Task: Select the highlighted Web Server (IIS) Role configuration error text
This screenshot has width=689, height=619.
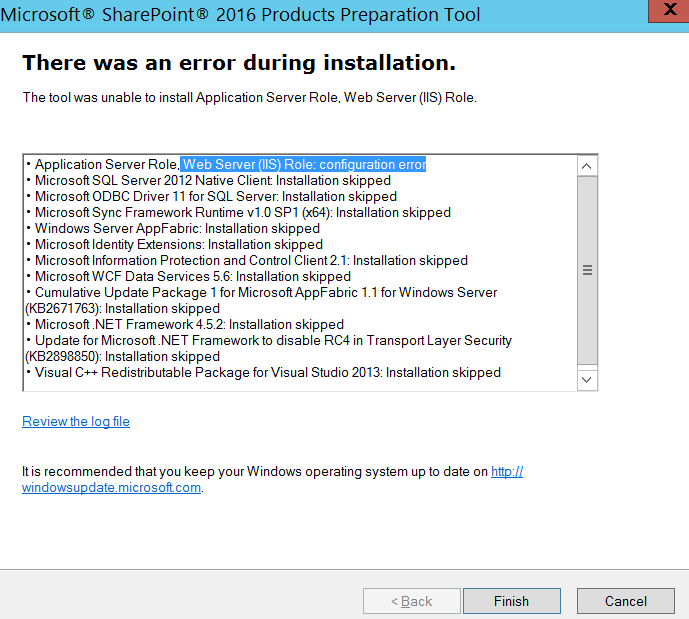Action: (304, 164)
